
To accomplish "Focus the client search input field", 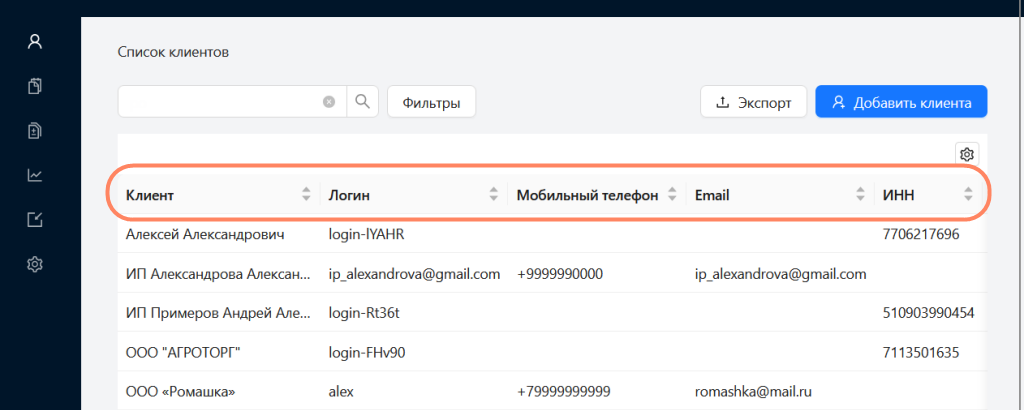I will click(x=220, y=102).
